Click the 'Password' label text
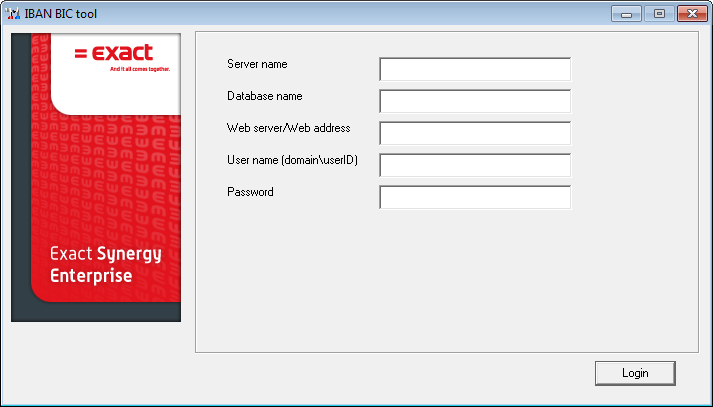Screen dimensions: 713x407 pyautogui.click(x=250, y=192)
